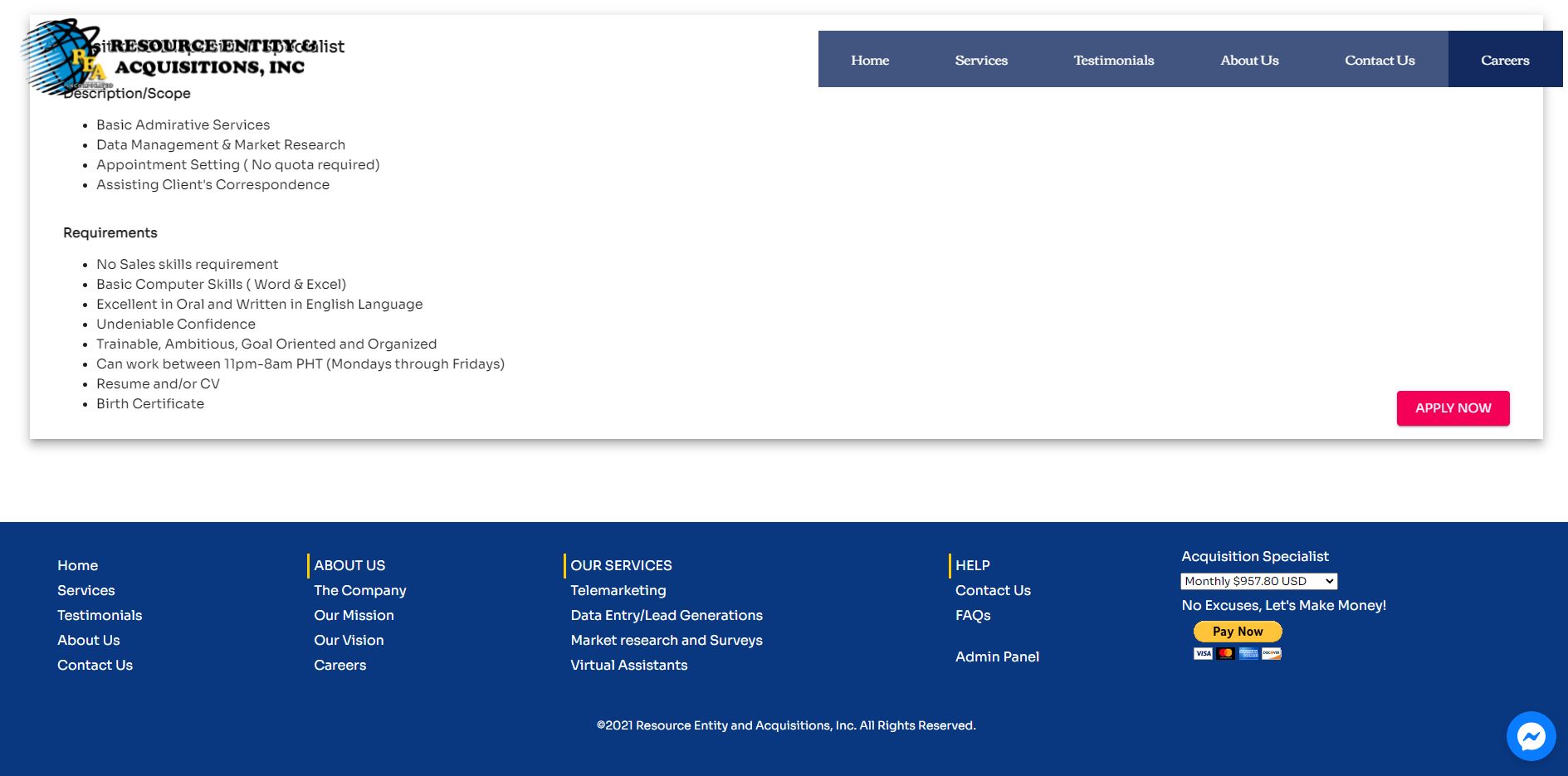Open The Company link in footer
The width and height of the screenshot is (1568, 776).
(x=359, y=590)
